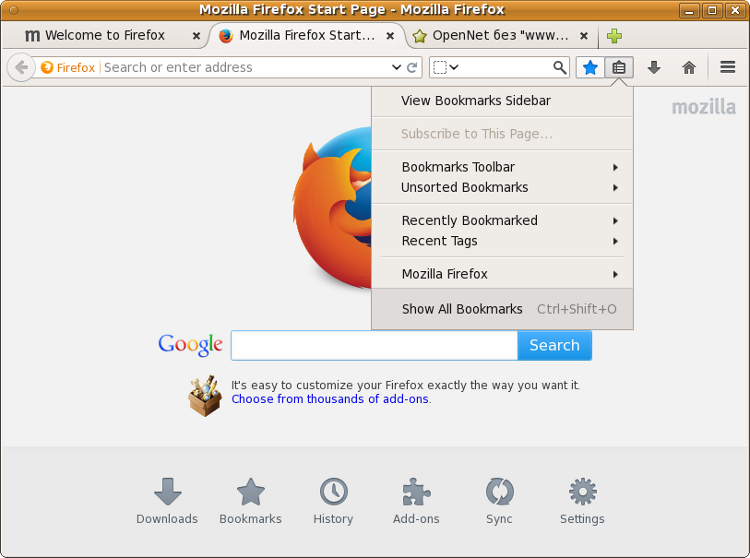Click the Google logo

(x=190, y=345)
